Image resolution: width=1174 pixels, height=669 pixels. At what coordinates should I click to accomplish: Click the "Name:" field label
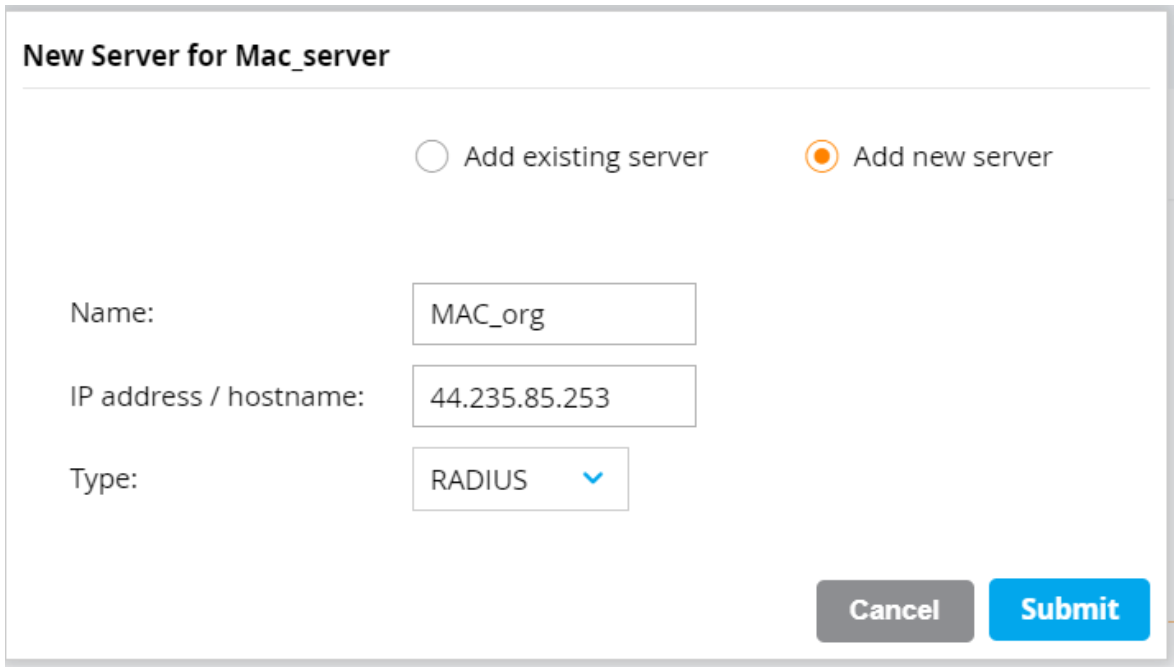(x=112, y=313)
